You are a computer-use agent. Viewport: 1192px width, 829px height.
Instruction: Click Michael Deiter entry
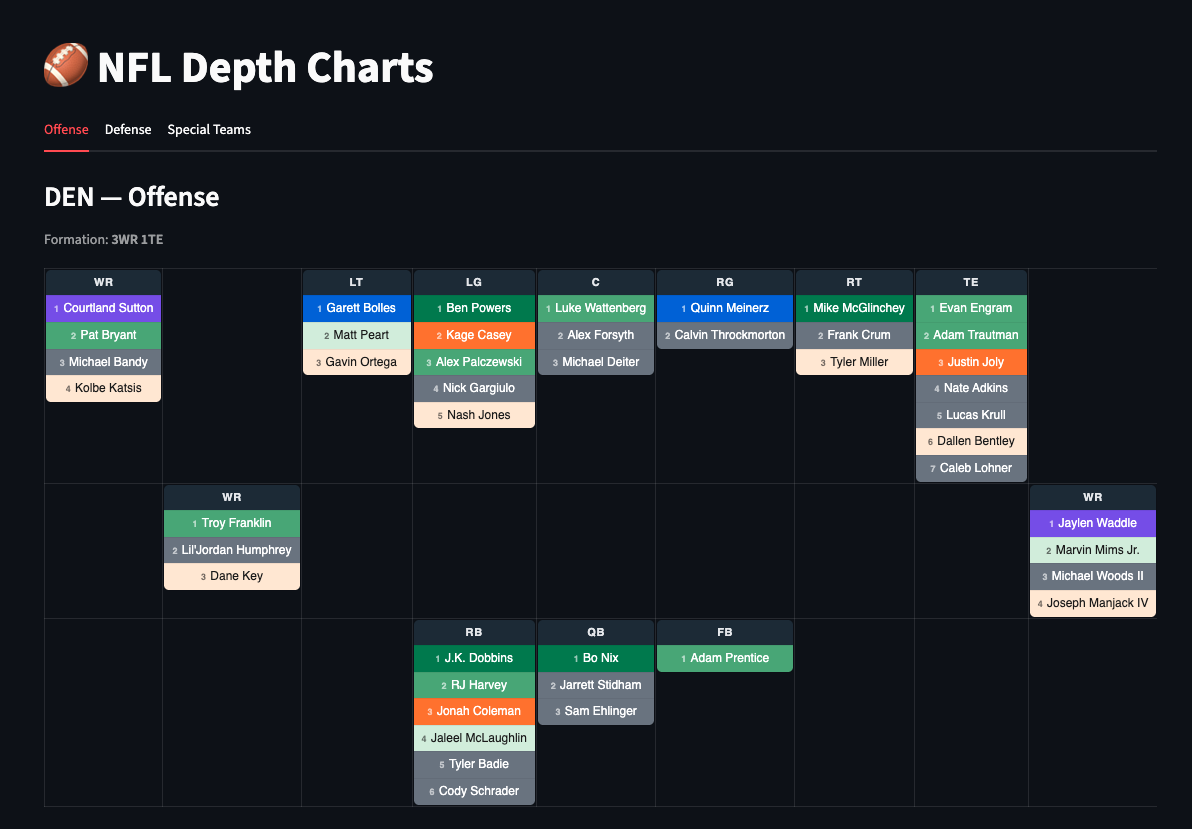tap(596, 362)
